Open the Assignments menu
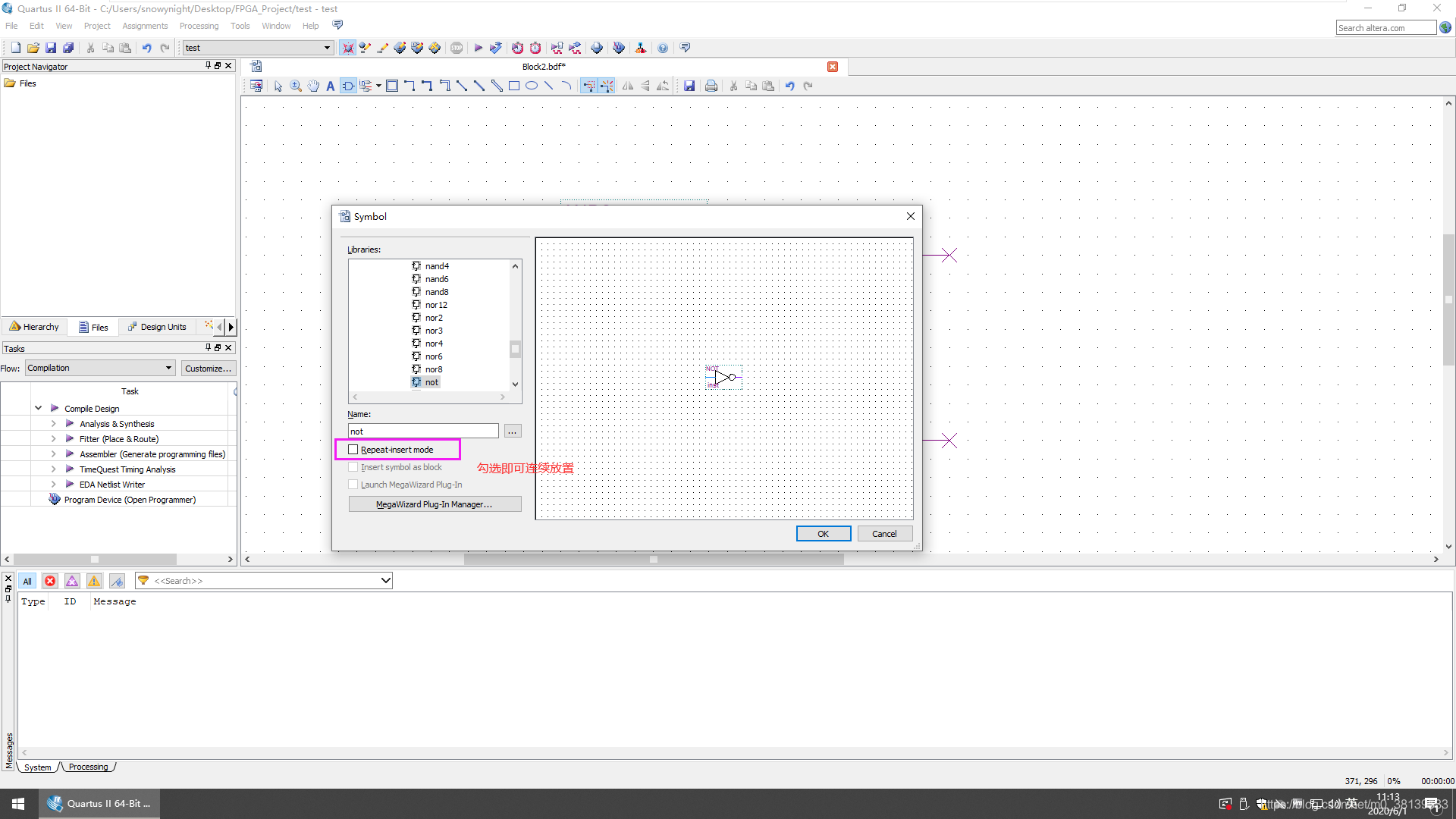This screenshot has width=1456, height=819. click(x=145, y=26)
